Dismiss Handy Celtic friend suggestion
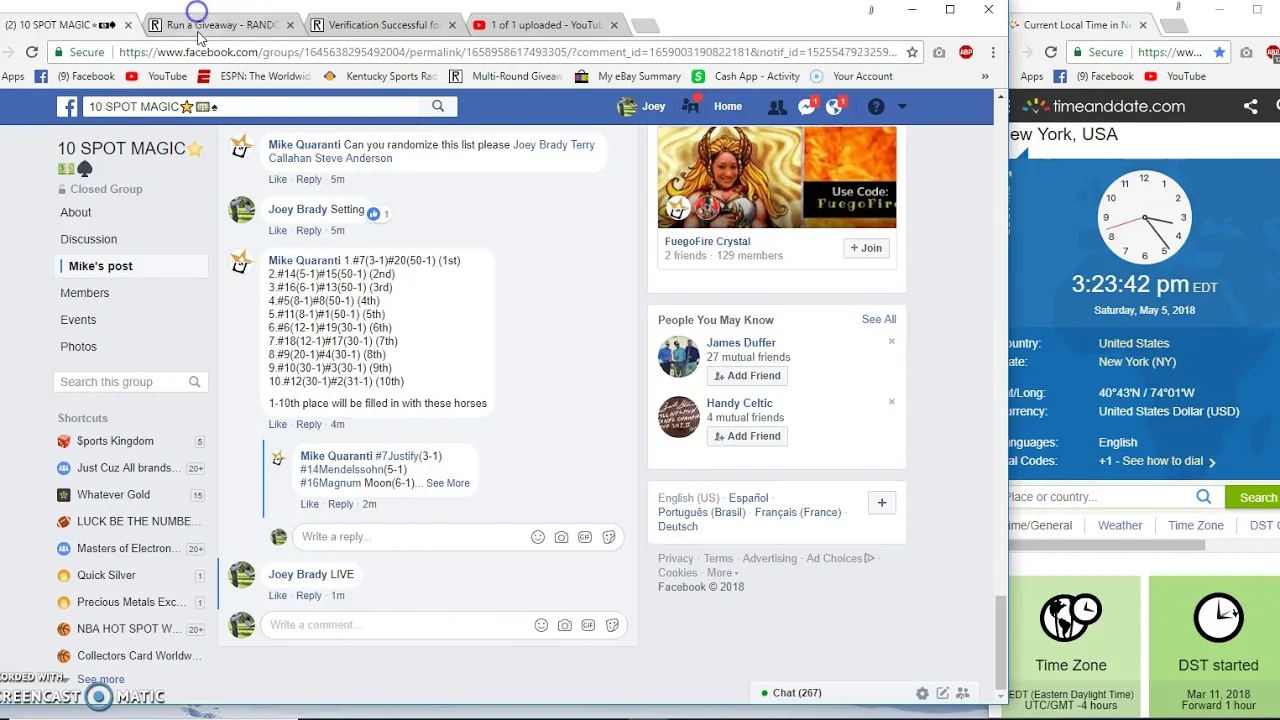The height and width of the screenshot is (720, 1280). click(892, 402)
